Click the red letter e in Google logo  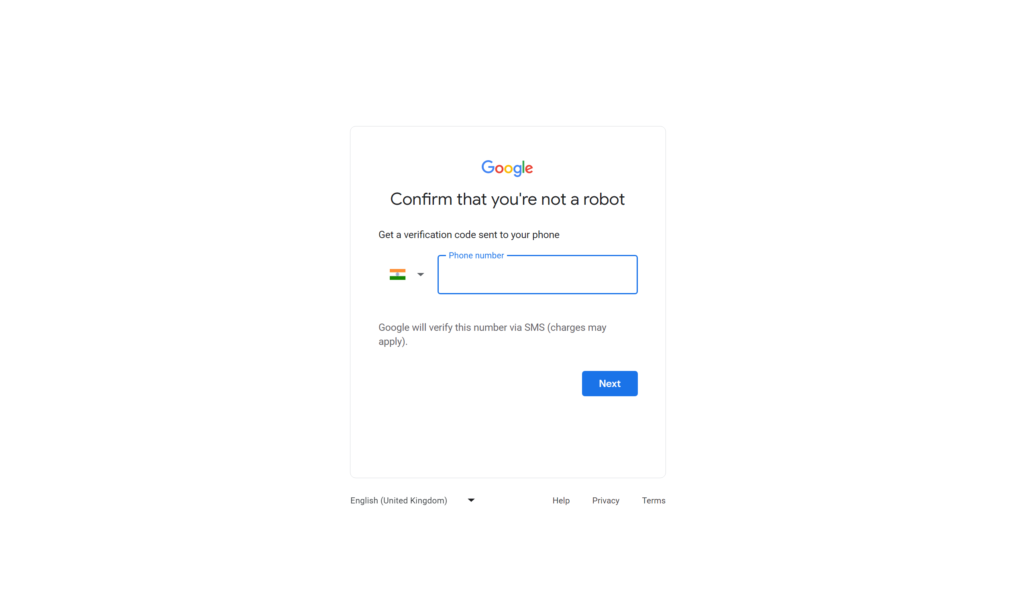tap(529, 169)
